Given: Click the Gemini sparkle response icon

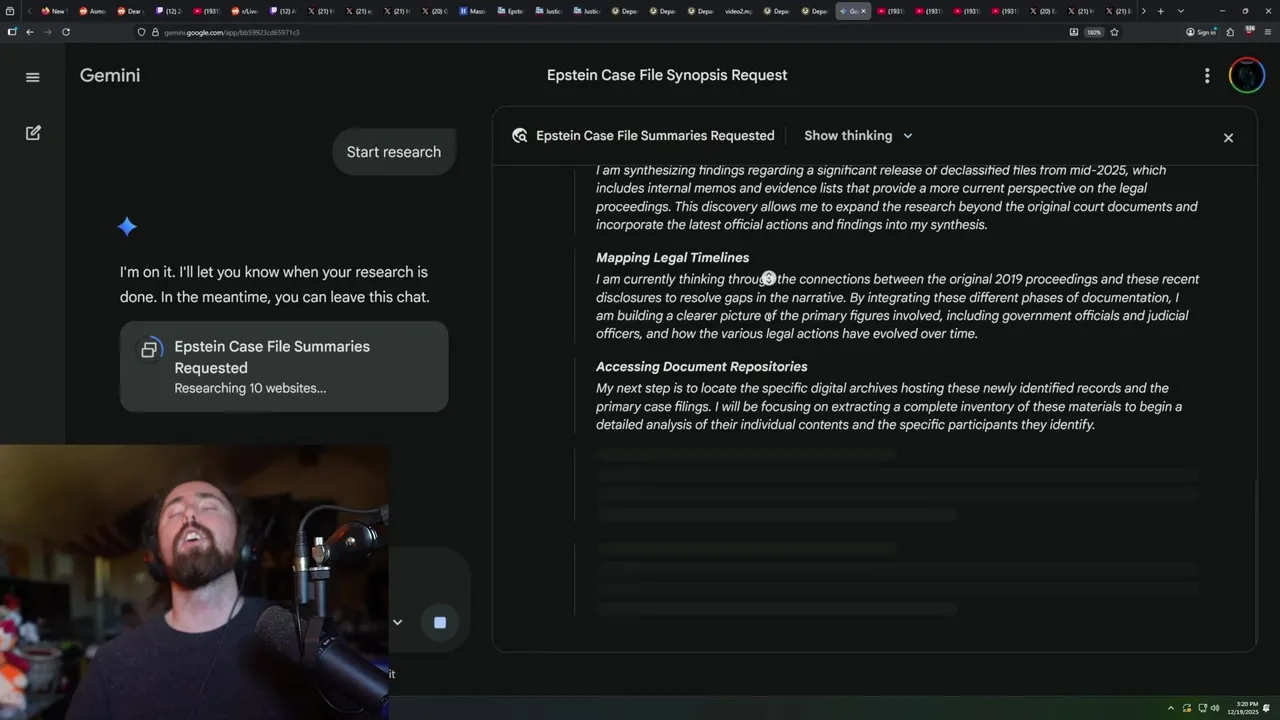Looking at the screenshot, I should (x=127, y=227).
